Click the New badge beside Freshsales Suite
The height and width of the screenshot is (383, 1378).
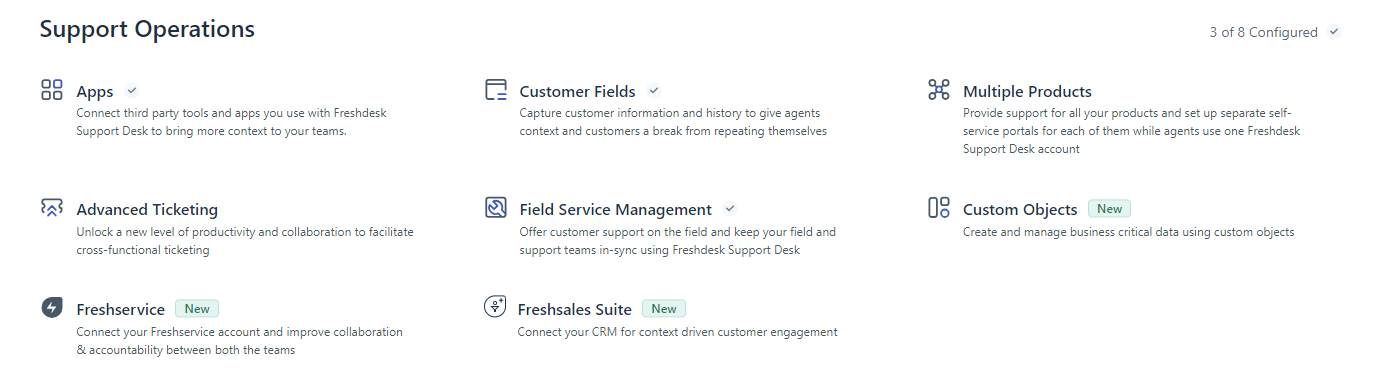(664, 309)
